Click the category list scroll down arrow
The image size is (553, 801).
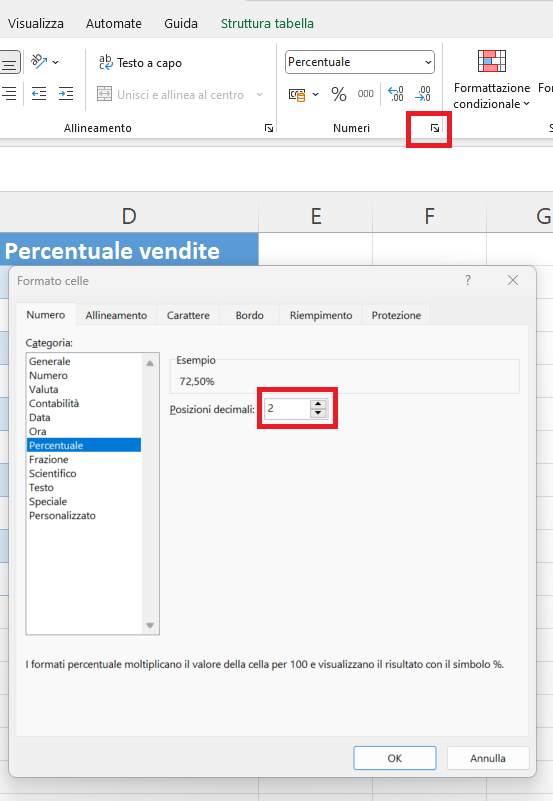(150, 625)
